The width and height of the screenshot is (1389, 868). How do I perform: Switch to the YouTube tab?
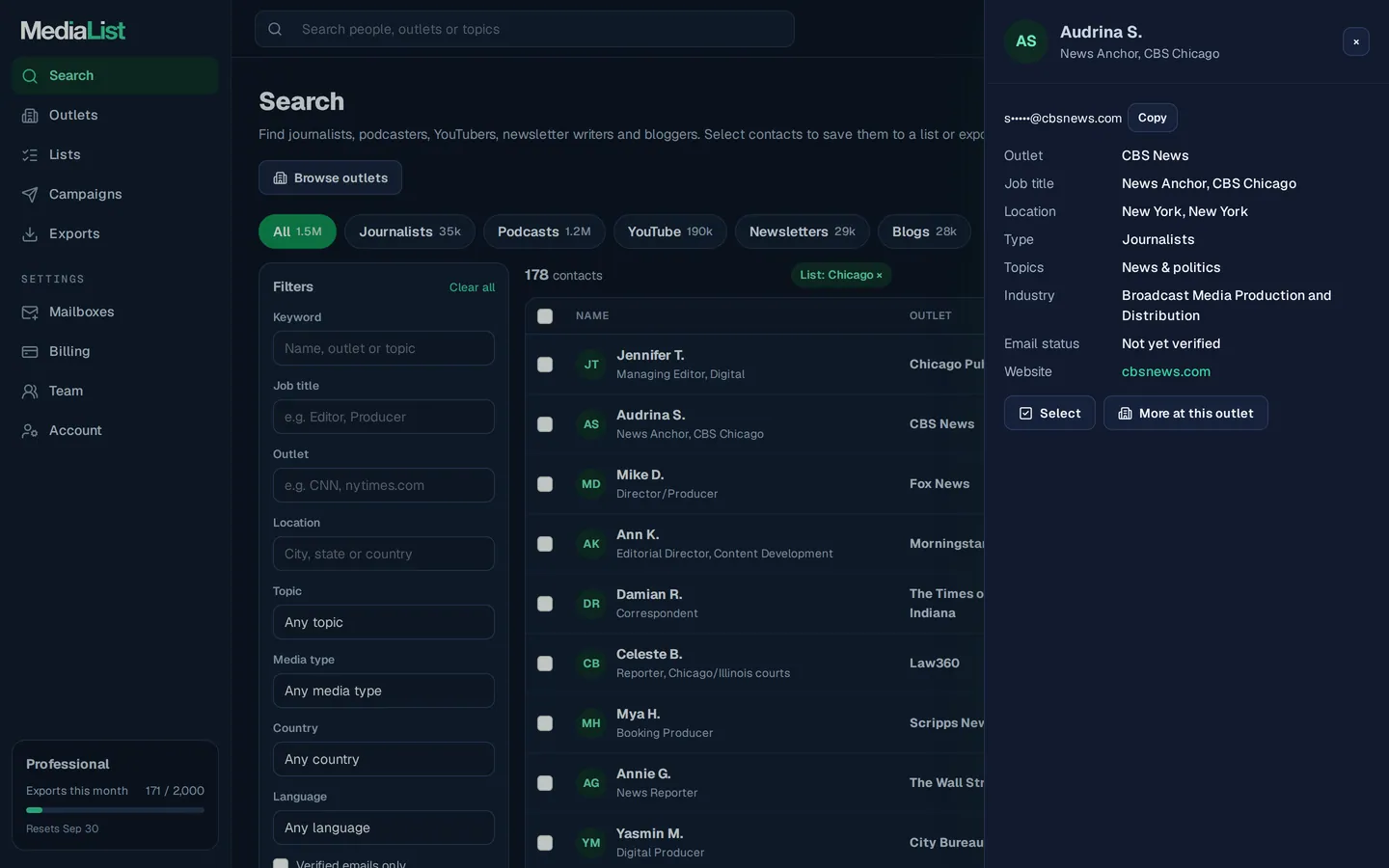(x=670, y=231)
